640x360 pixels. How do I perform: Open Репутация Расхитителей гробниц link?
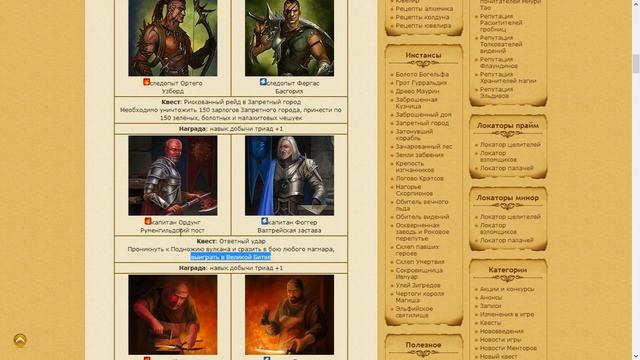click(501, 23)
